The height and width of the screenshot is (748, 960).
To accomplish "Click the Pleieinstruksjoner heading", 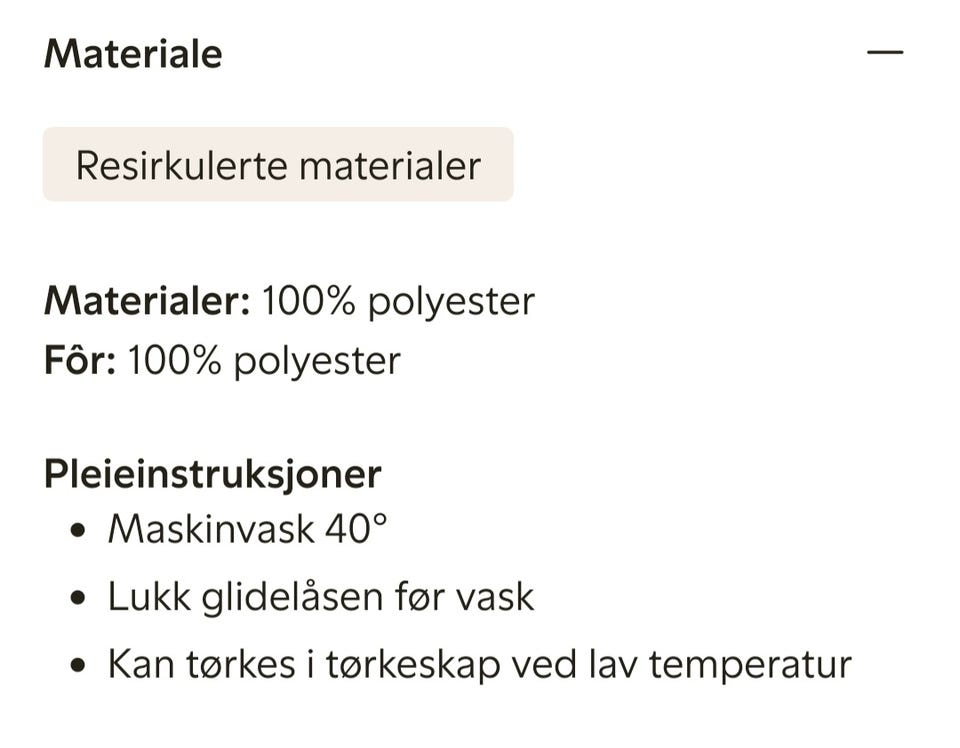I will tap(212, 473).
